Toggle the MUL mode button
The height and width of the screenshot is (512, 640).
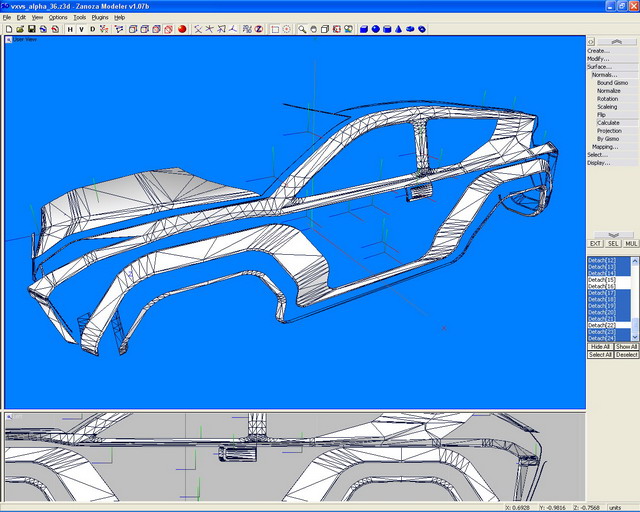tap(631, 243)
